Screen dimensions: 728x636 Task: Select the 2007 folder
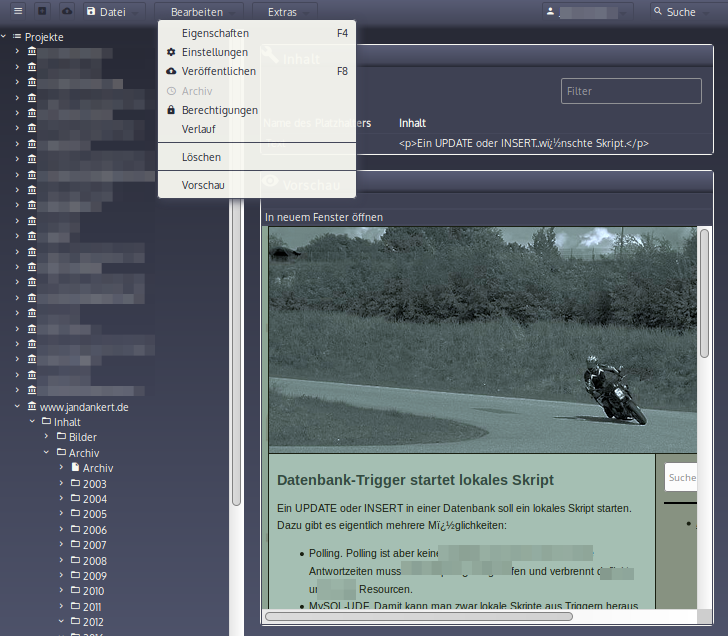tap(95, 545)
